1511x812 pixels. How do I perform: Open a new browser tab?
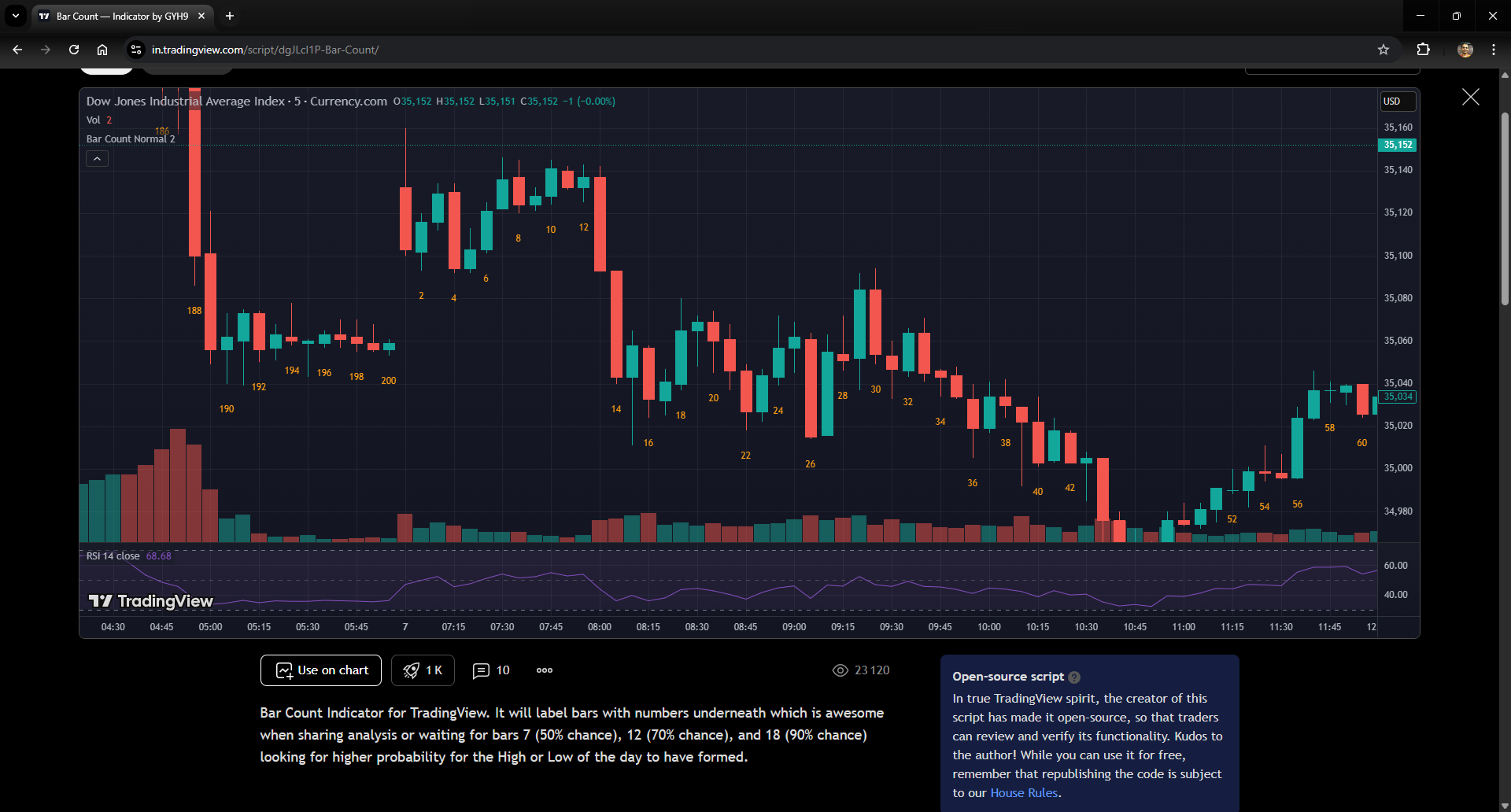coord(230,16)
